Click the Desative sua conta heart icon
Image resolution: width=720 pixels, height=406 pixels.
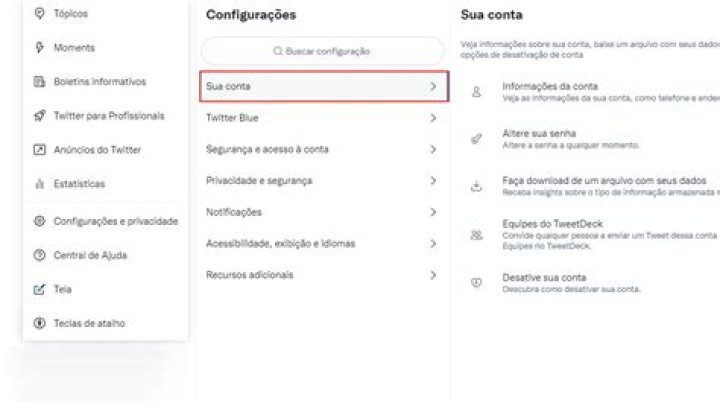tap(477, 283)
